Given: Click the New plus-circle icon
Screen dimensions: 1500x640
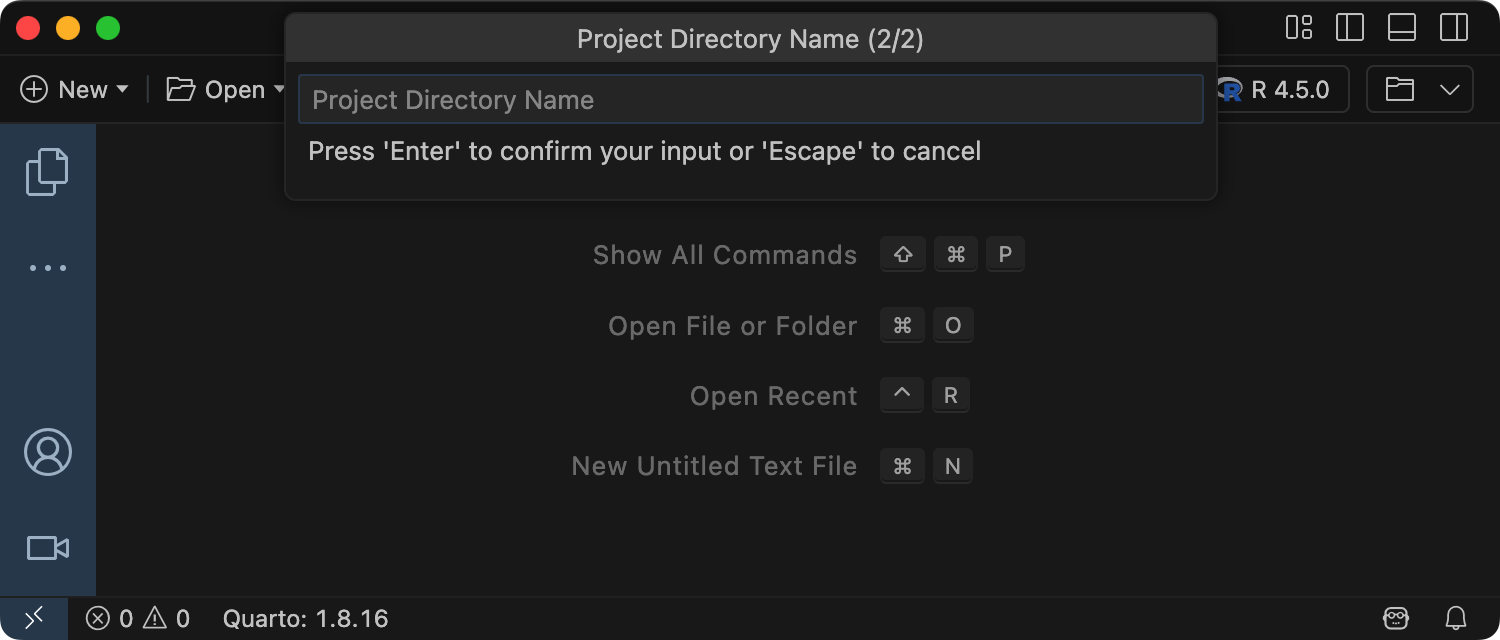Looking at the screenshot, I should pyautogui.click(x=34, y=90).
